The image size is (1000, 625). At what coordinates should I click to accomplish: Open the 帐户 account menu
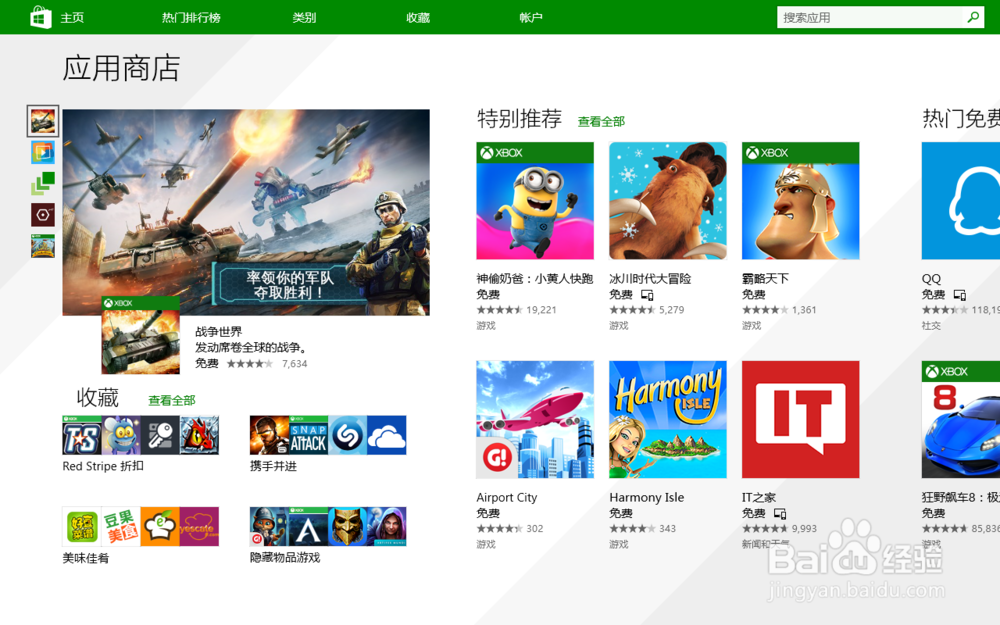[531, 18]
